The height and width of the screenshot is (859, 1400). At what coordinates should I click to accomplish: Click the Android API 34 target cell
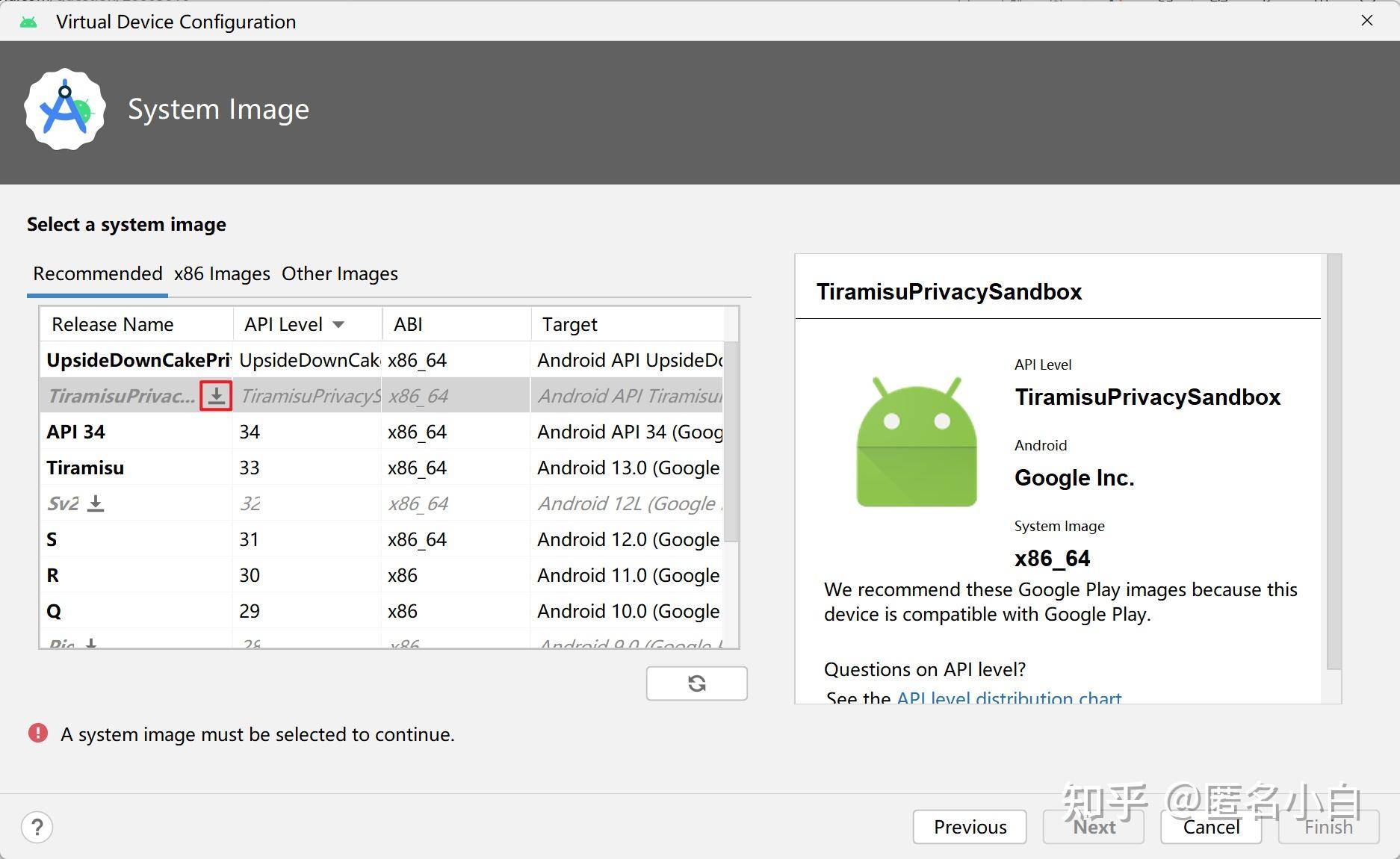628,432
